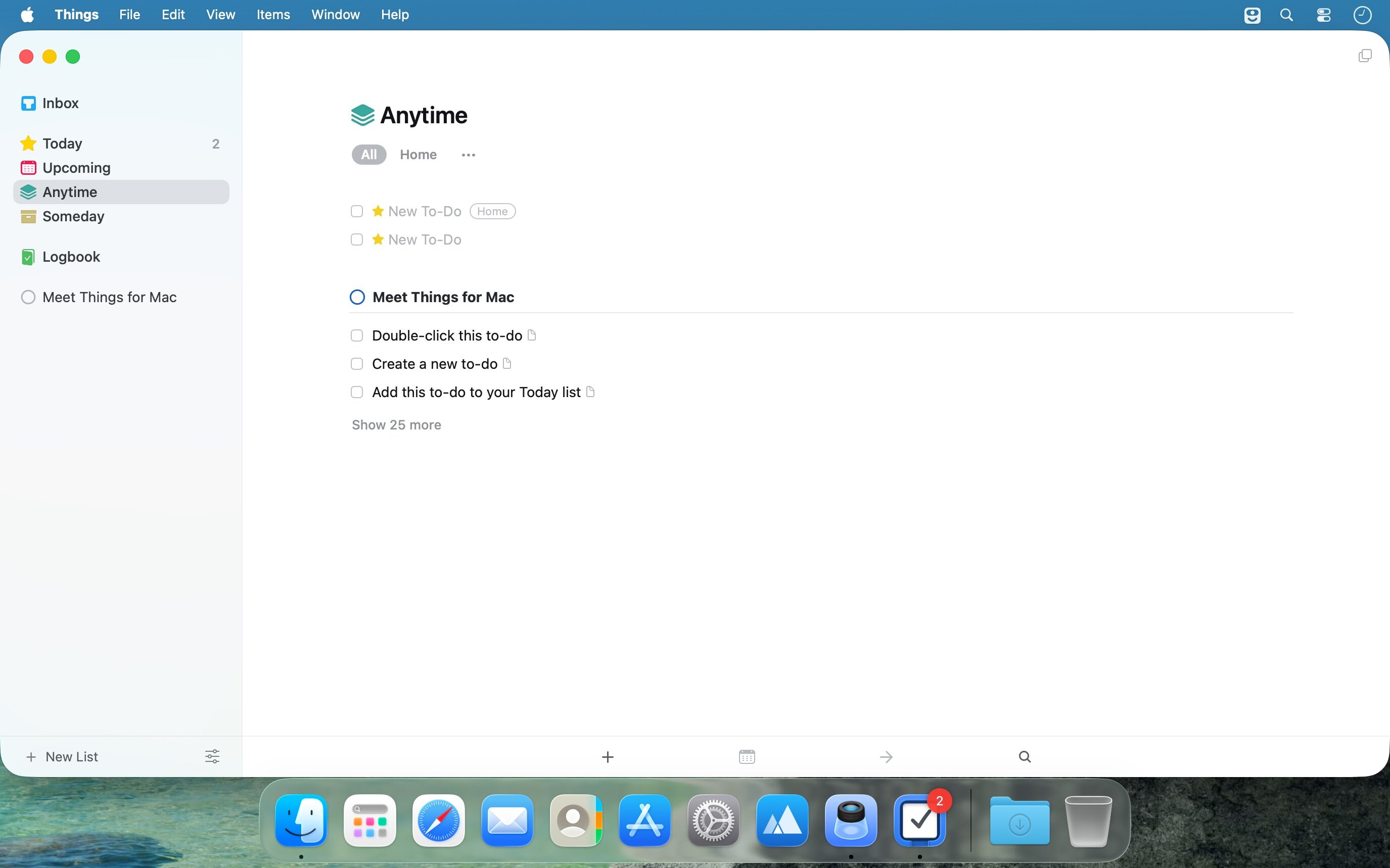
Task: Open App Store from the Dock
Action: pyautogui.click(x=645, y=821)
